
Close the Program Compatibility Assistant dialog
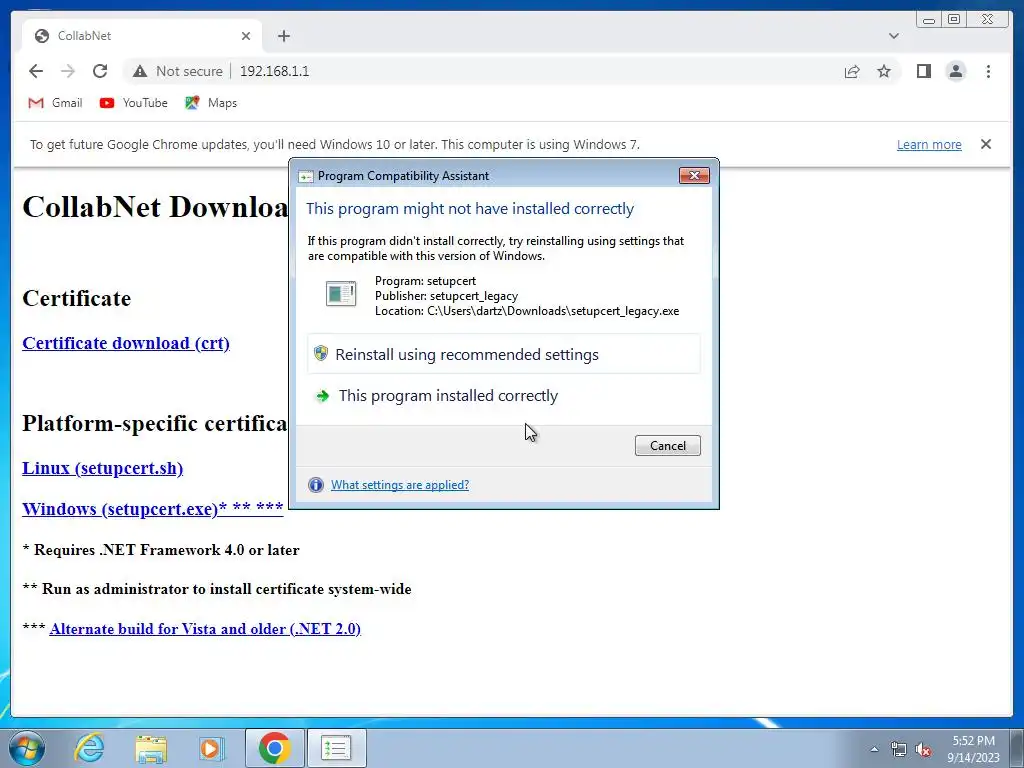694,175
